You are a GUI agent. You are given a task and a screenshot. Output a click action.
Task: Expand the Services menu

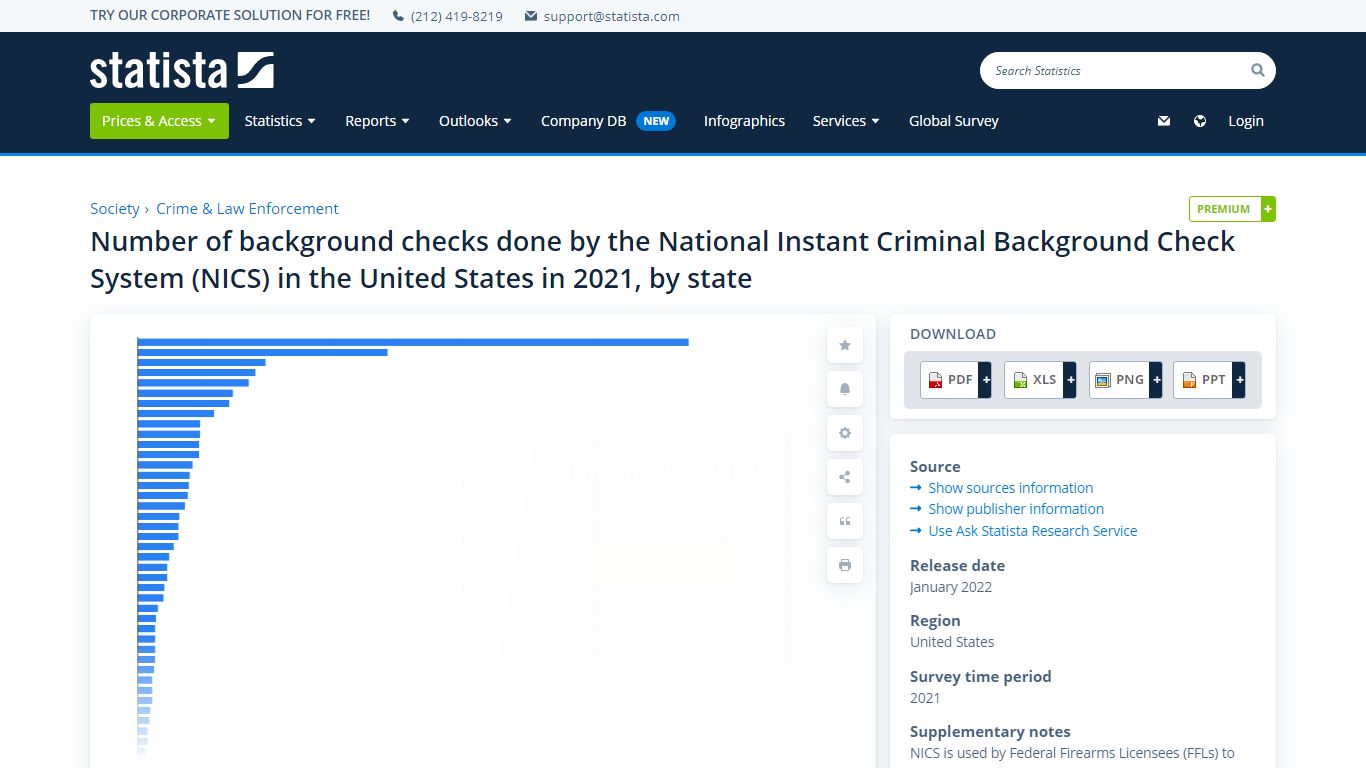(x=846, y=121)
